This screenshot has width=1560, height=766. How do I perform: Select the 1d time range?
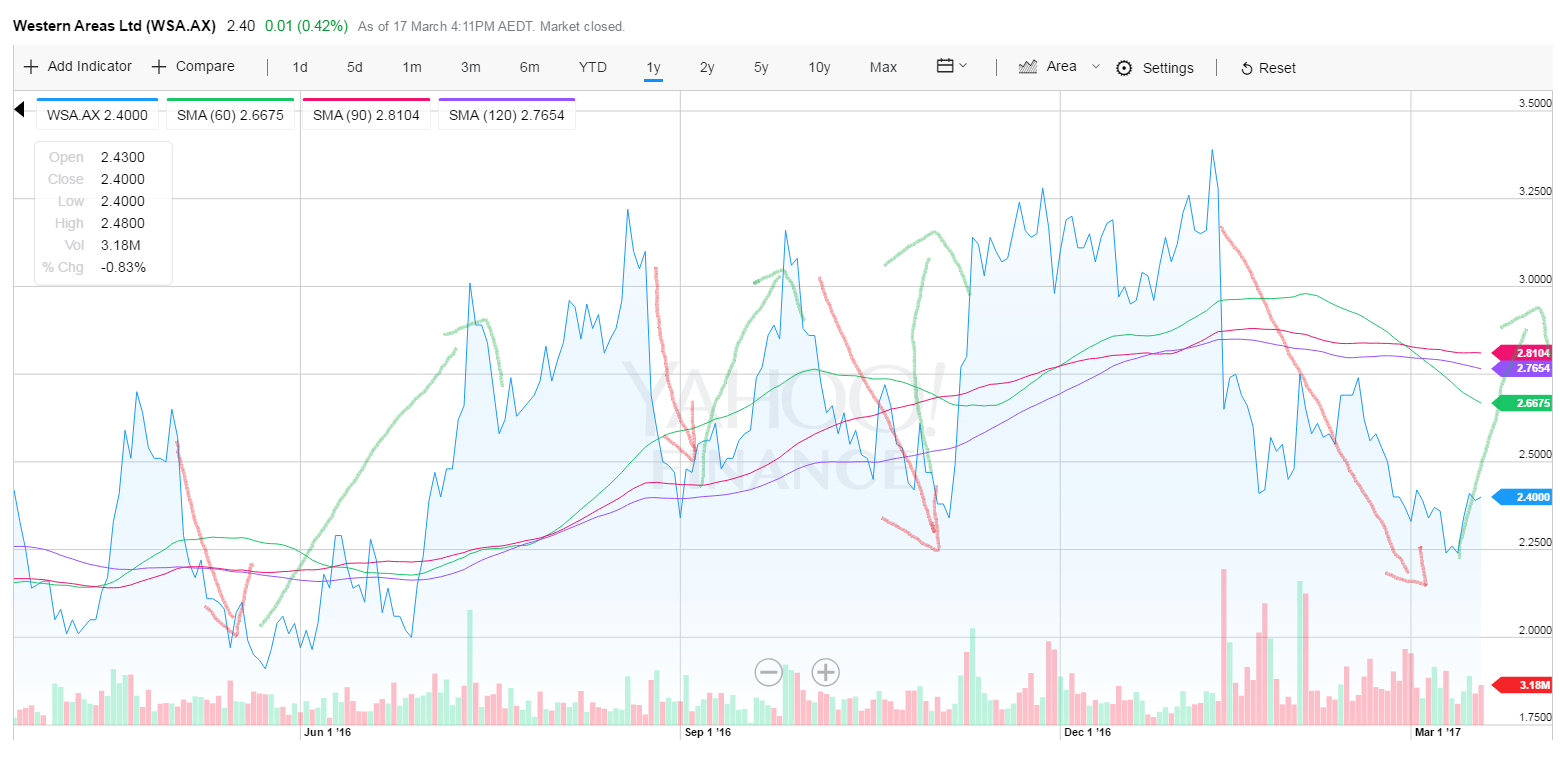[300, 68]
